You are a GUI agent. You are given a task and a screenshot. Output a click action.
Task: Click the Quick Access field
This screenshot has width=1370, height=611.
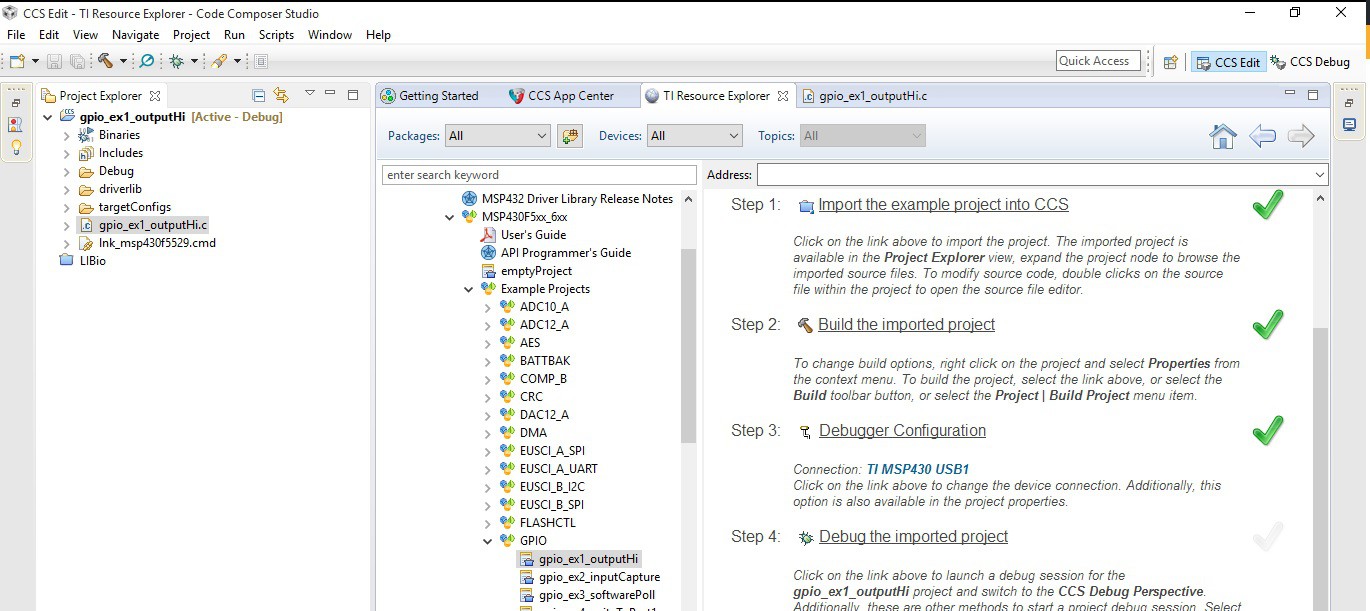1098,61
